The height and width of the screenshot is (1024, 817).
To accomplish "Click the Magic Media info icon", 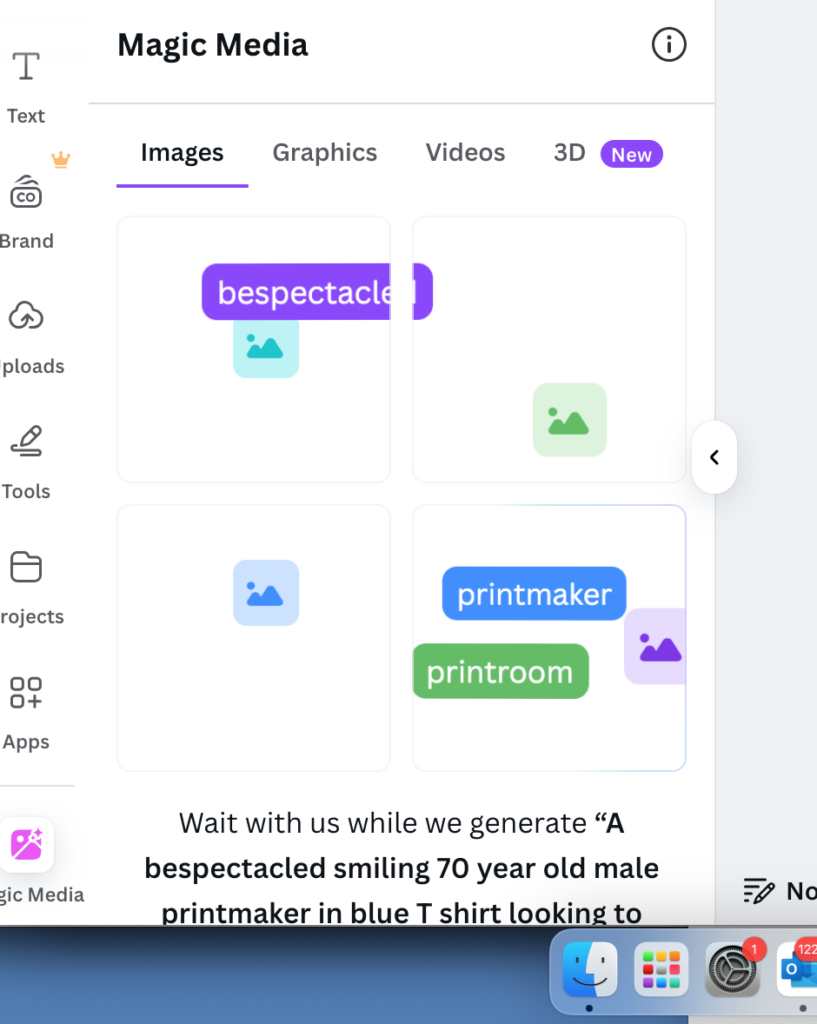I will (x=669, y=45).
